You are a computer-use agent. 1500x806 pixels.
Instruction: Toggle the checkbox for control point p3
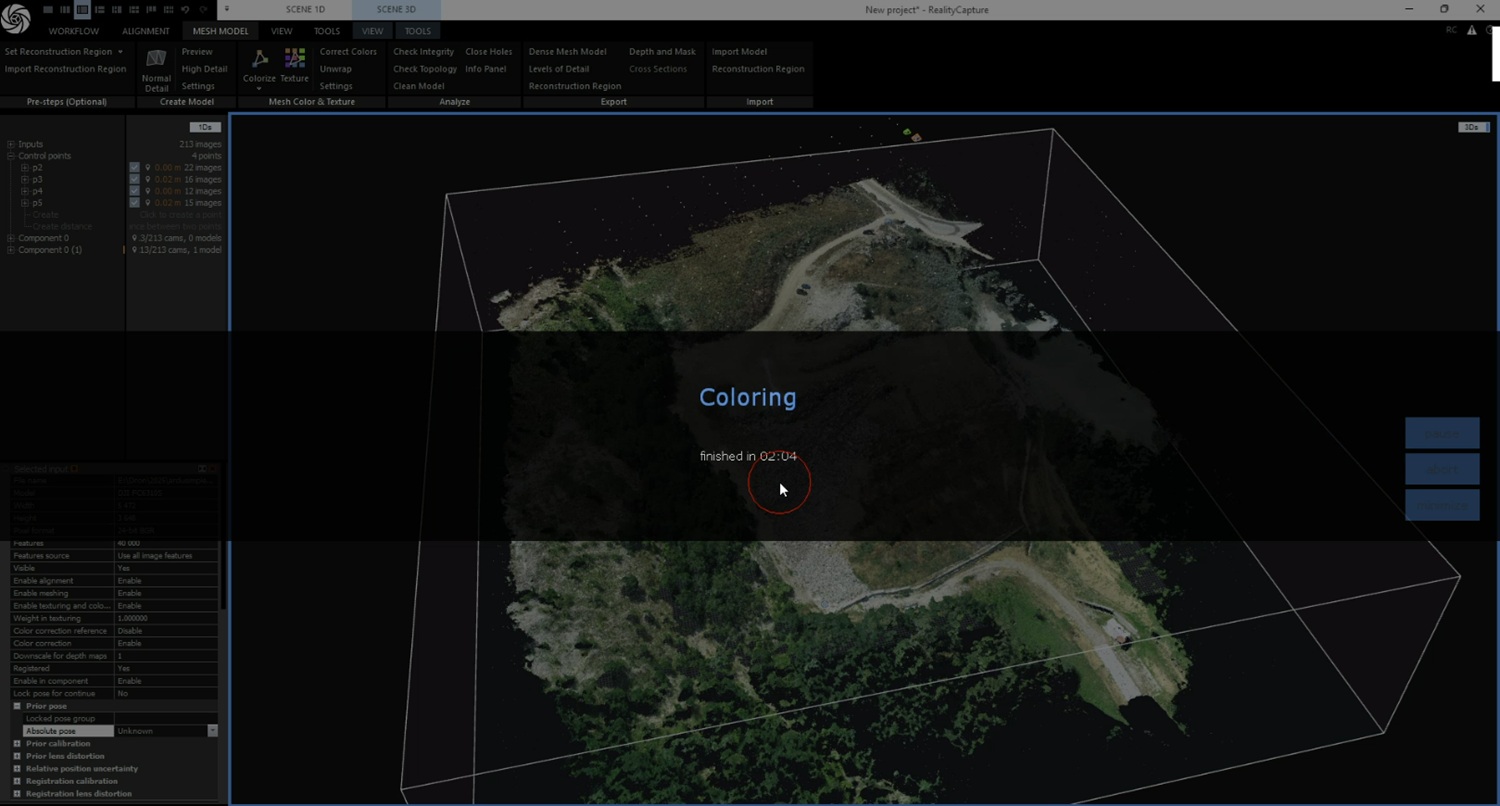click(x=134, y=180)
